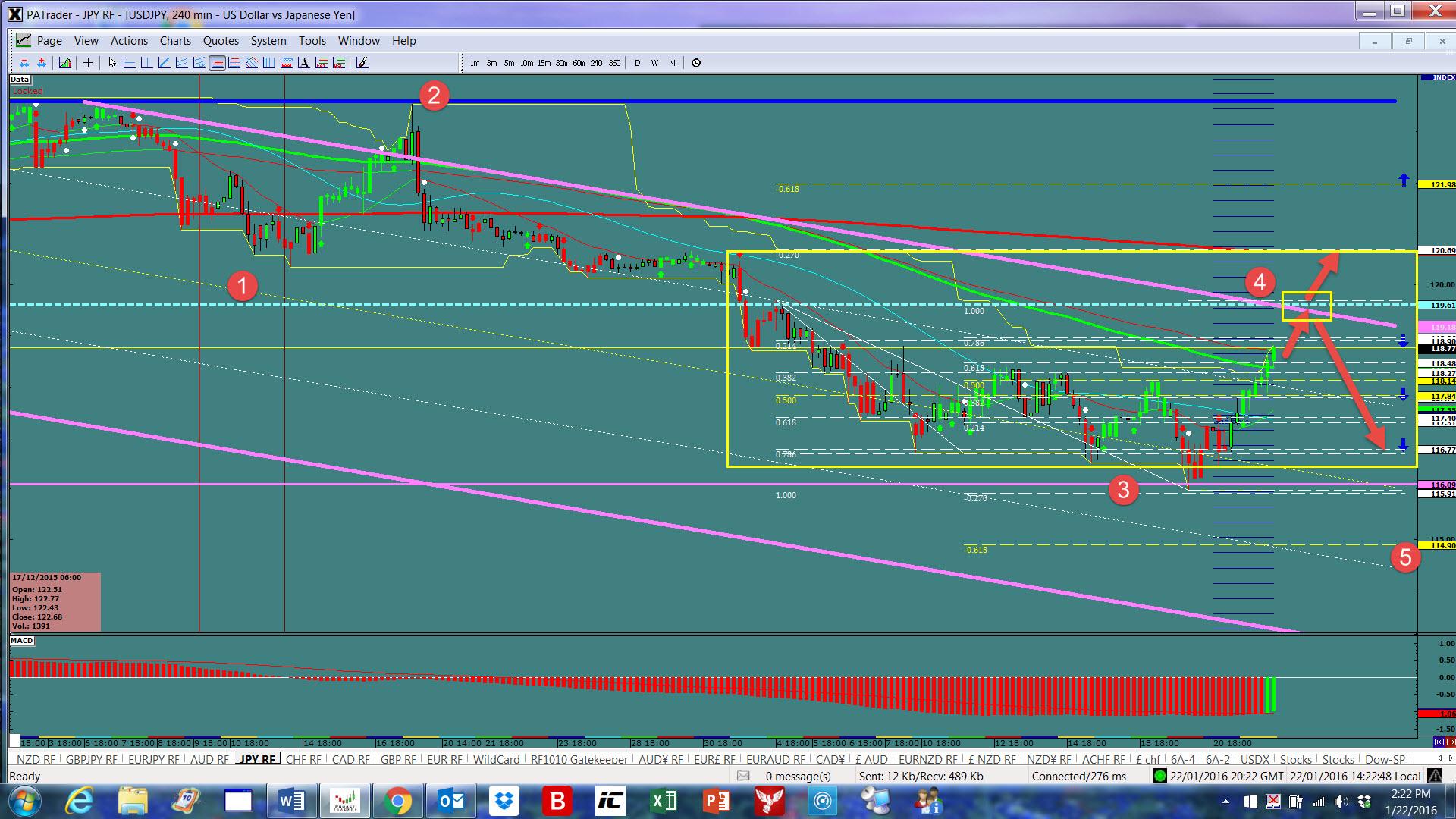Switch to the NZD RF tab
Image resolution: width=1456 pixels, height=819 pixels.
(36, 759)
